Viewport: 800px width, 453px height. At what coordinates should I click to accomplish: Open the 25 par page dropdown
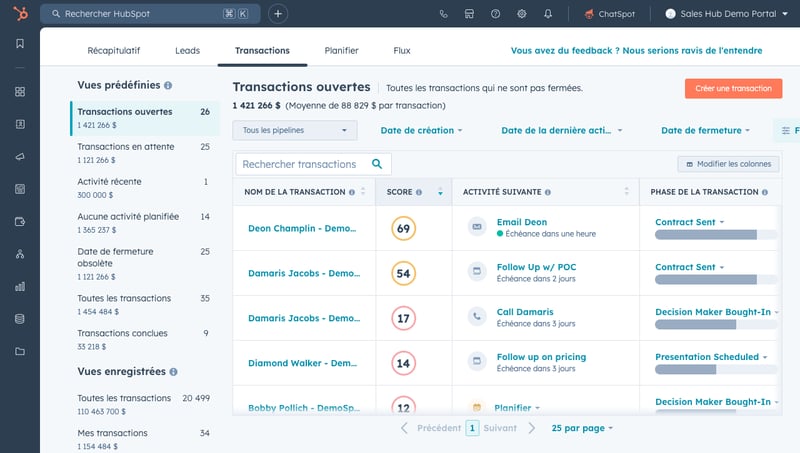click(x=582, y=428)
